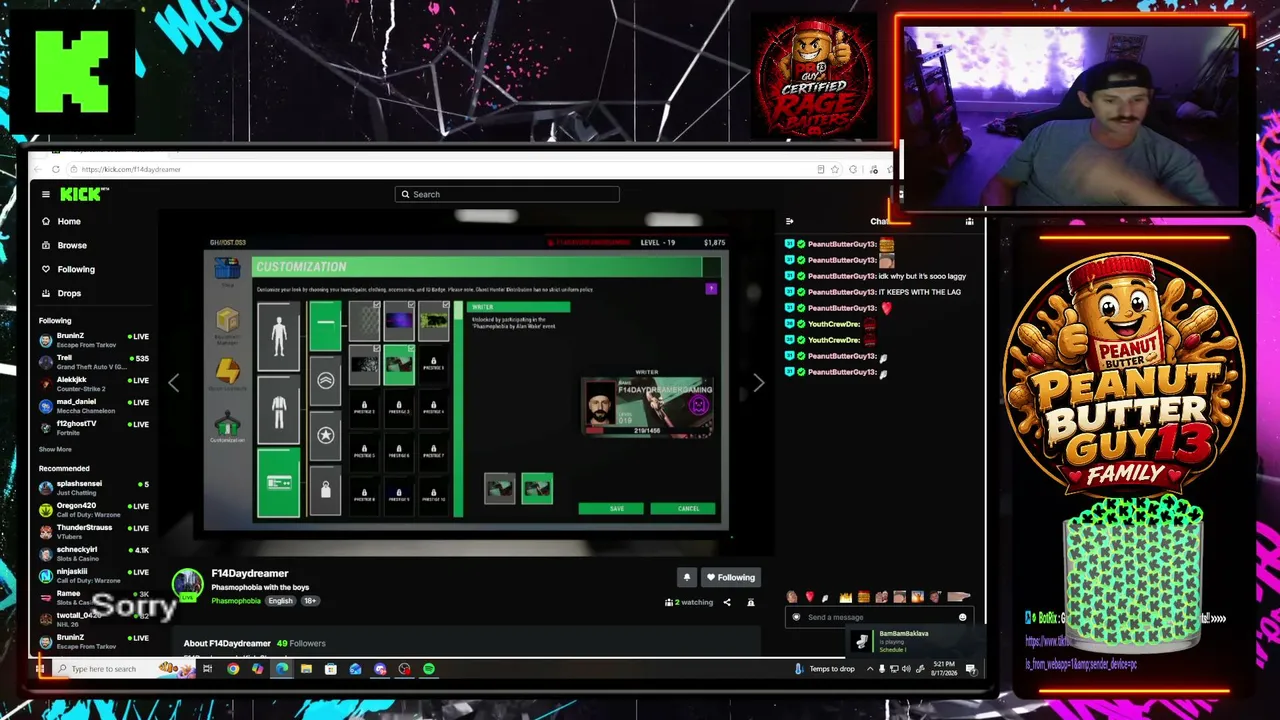This screenshot has height=720, width=1280.
Task: Toggle channel notifications with the bell button
Action: pyautogui.click(x=687, y=577)
